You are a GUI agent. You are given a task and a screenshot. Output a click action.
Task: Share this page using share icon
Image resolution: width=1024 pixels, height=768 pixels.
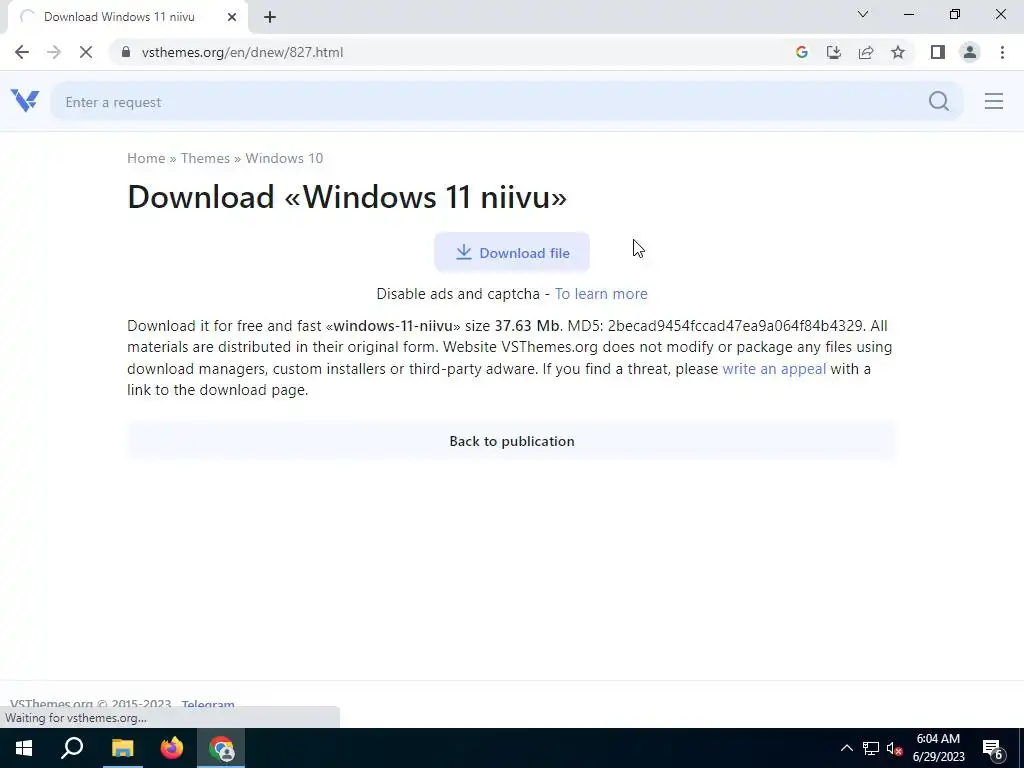865,52
